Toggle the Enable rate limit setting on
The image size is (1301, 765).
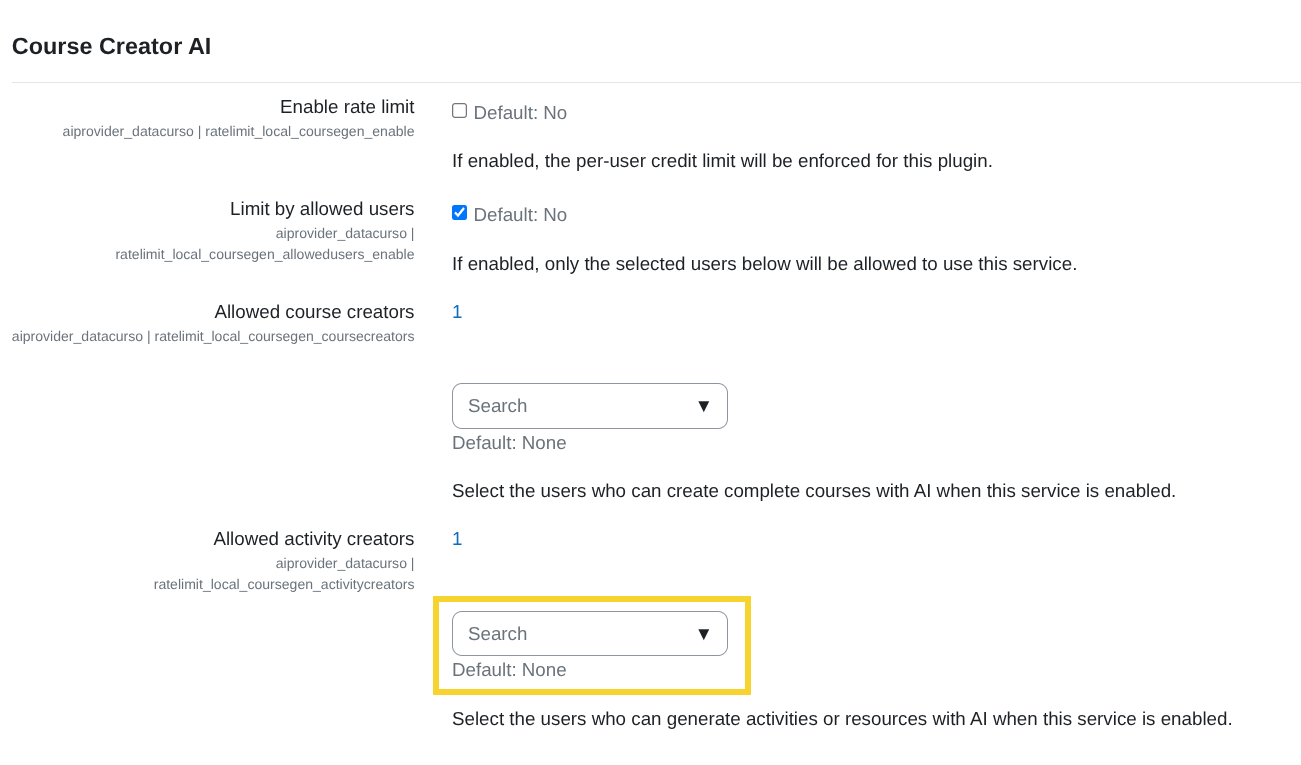pos(459,110)
